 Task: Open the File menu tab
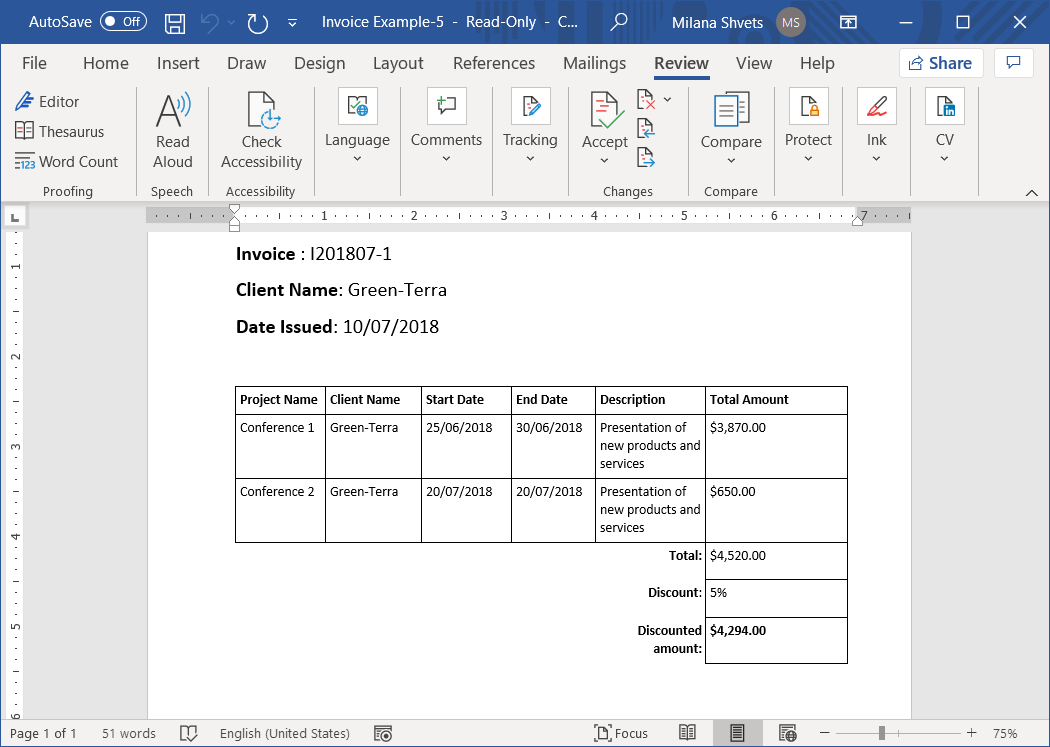click(34, 63)
